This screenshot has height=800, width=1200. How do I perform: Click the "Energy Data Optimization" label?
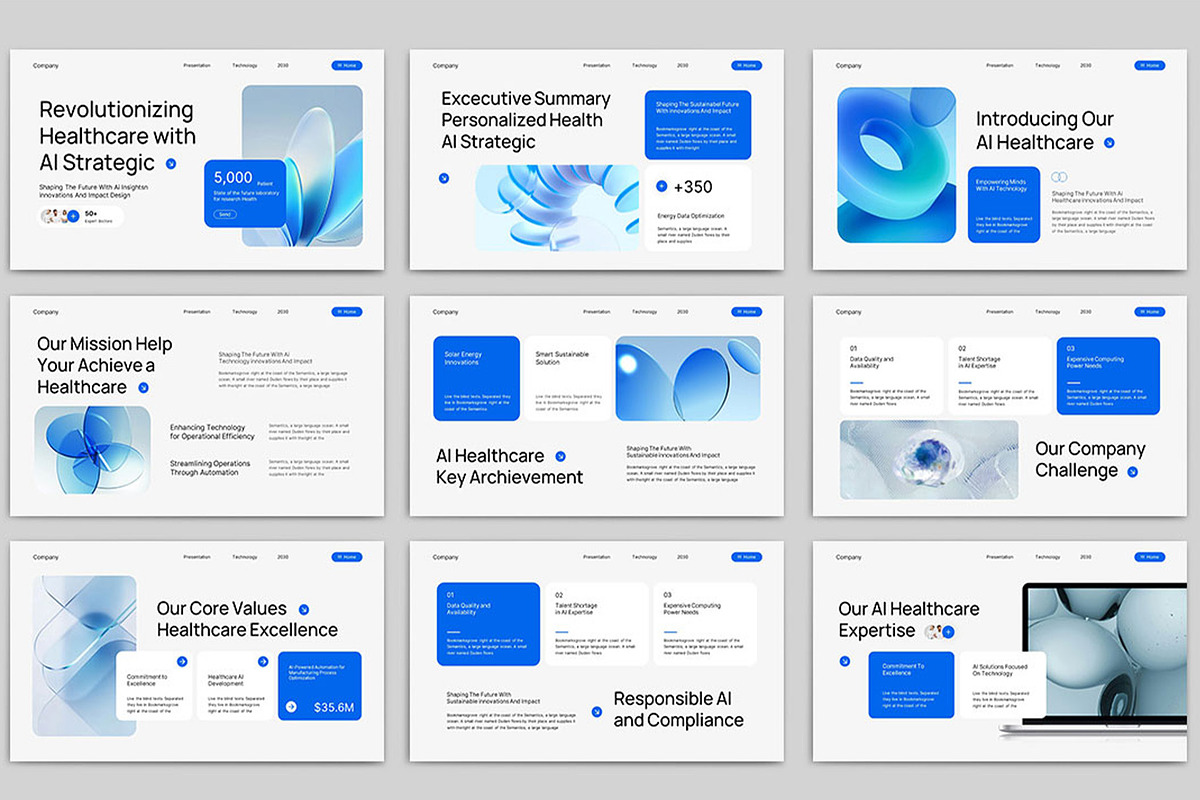[691, 216]
